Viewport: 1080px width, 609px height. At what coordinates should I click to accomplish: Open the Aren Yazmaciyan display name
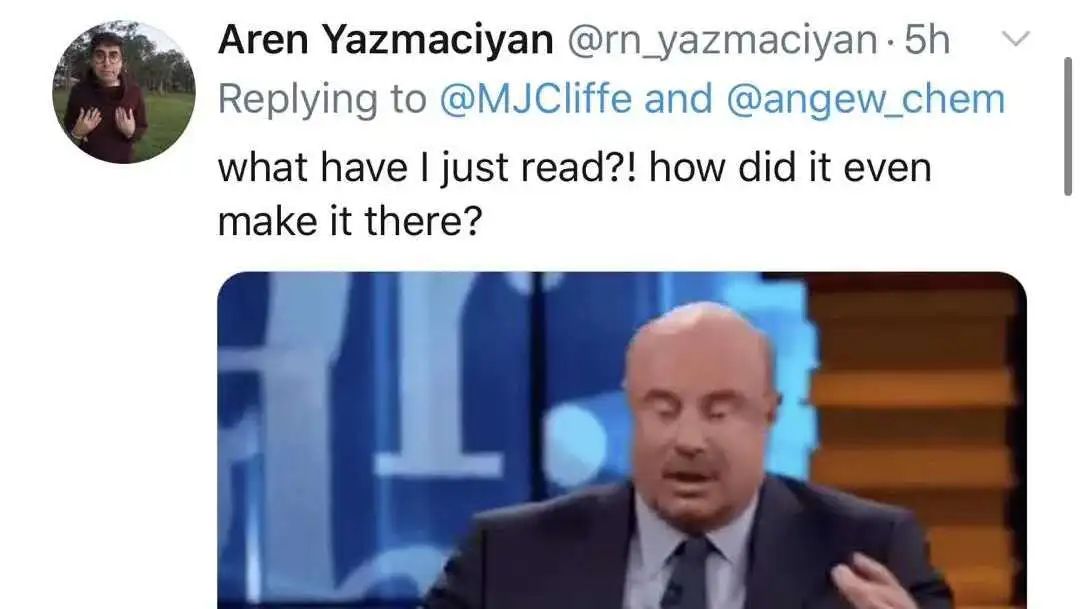386,40
